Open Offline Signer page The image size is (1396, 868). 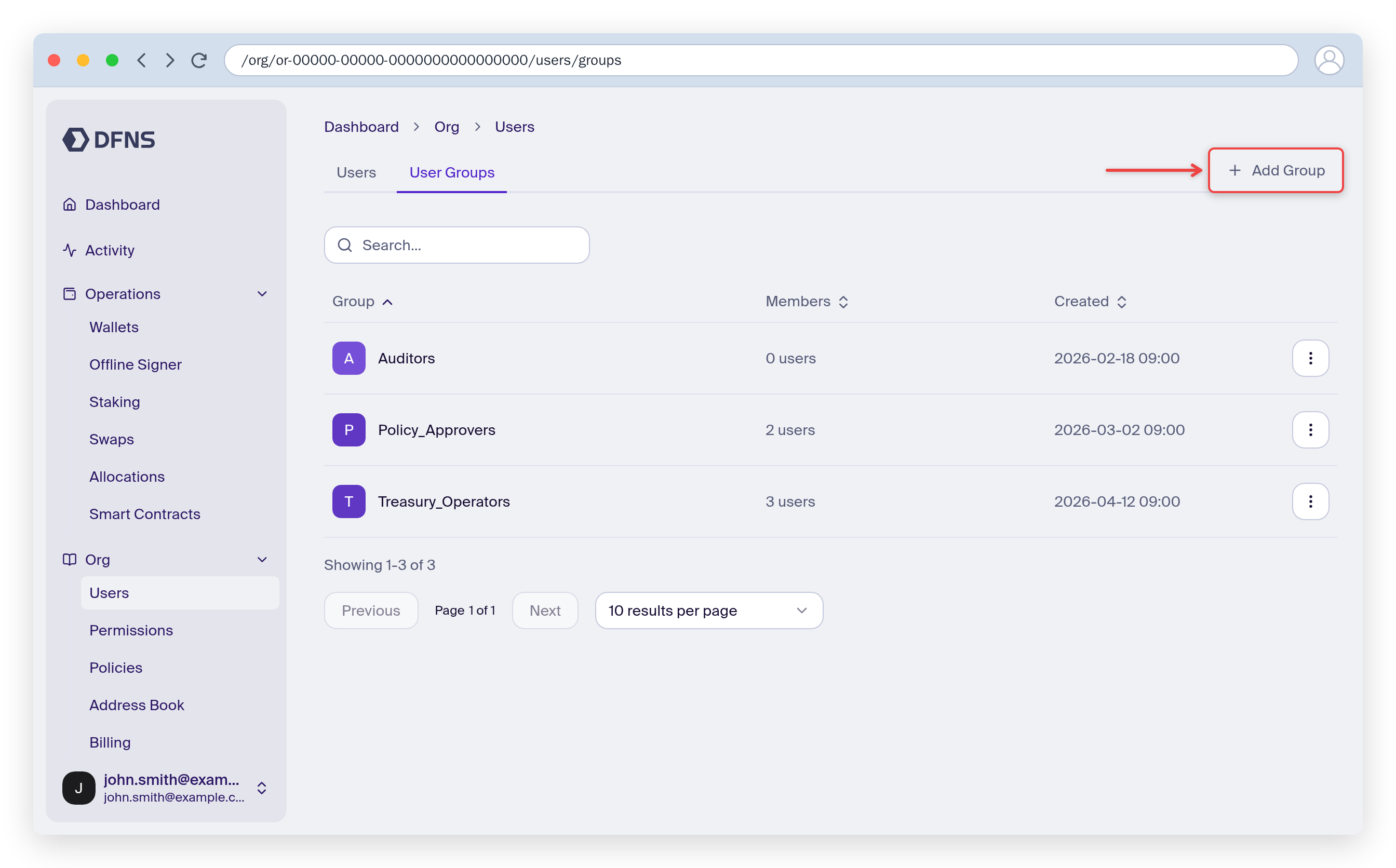click(x=135, y=364)
